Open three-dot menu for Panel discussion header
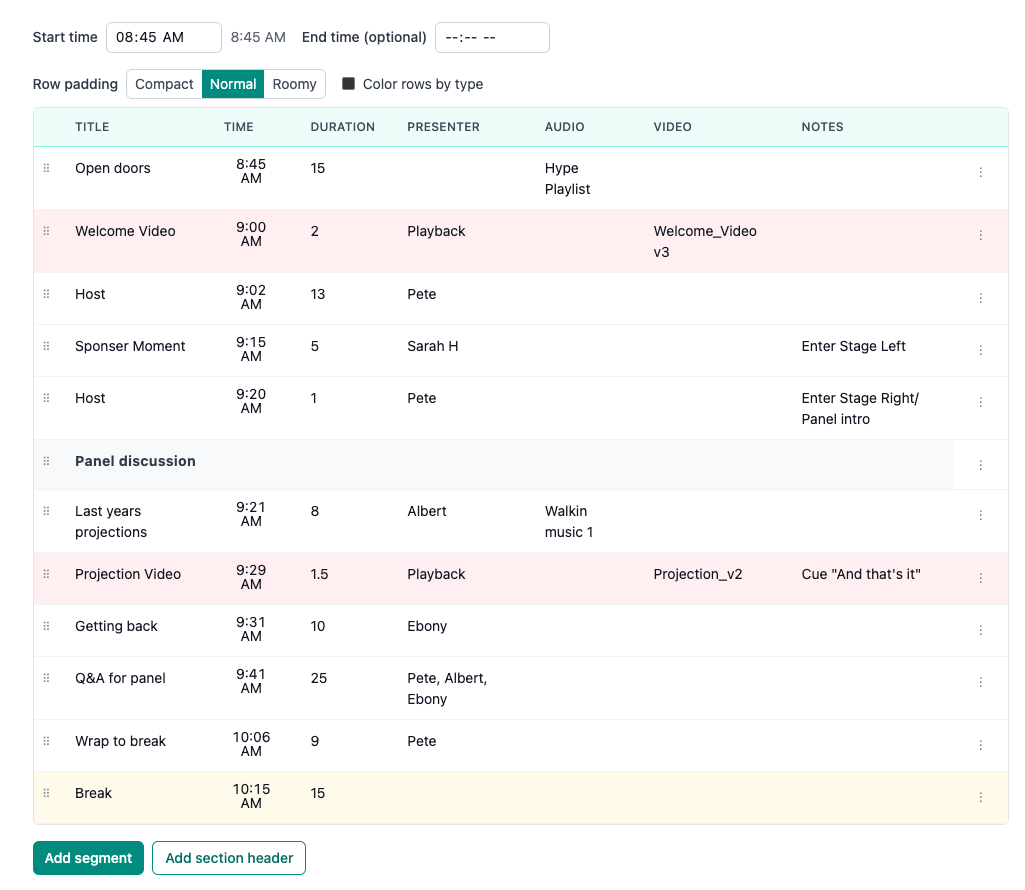The image size is (1025, 890). pyautogui.click(x=981, y=465)
